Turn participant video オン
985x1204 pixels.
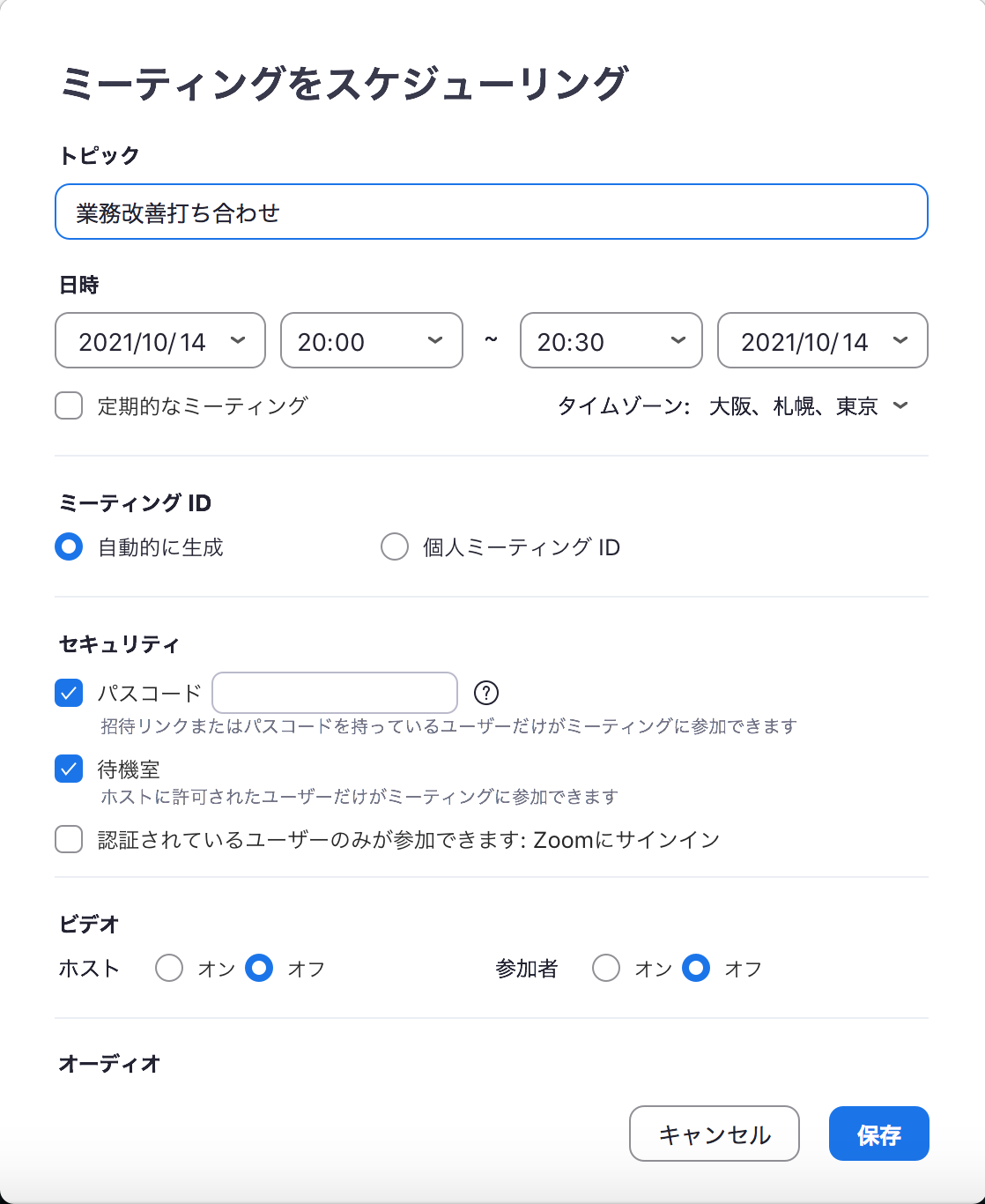[606, 968]
